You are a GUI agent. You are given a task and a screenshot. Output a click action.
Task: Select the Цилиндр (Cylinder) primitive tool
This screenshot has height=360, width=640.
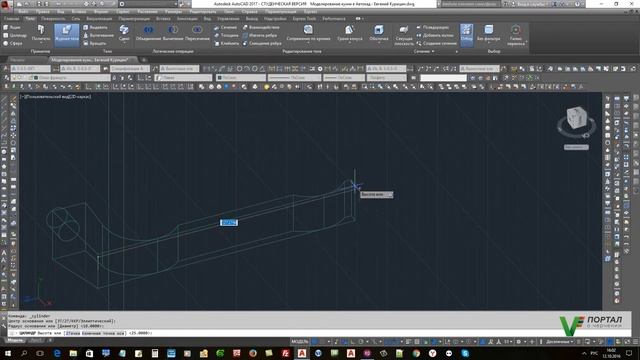[x=15, y=36]
